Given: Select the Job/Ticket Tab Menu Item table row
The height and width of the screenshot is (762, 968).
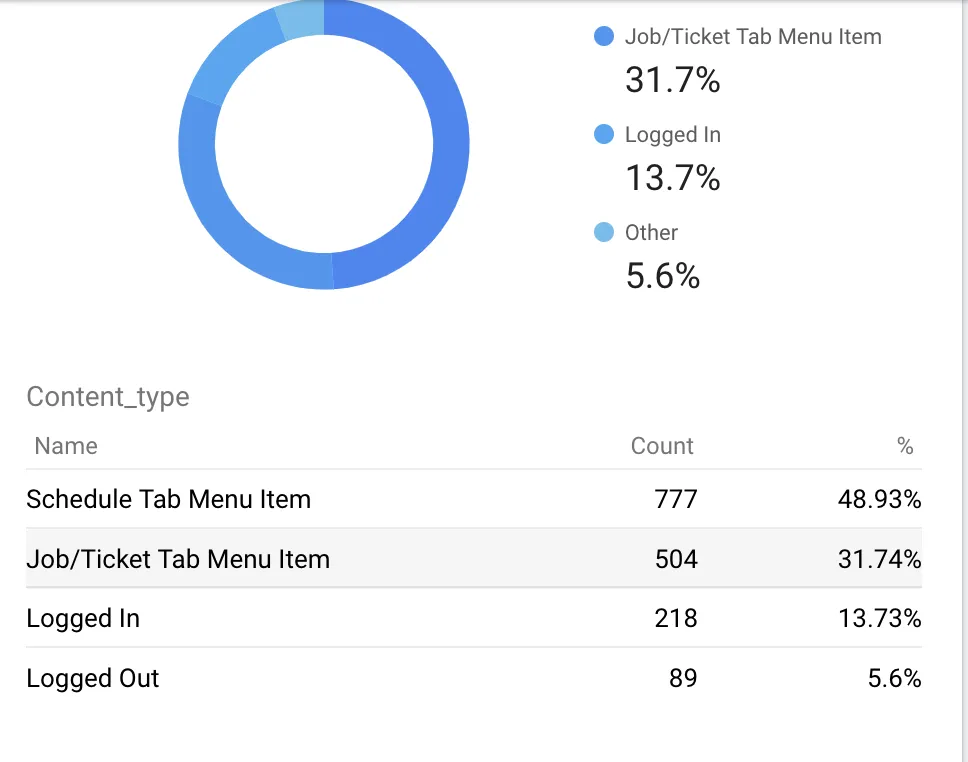Looking at the screenshot, I should (178, 559).
